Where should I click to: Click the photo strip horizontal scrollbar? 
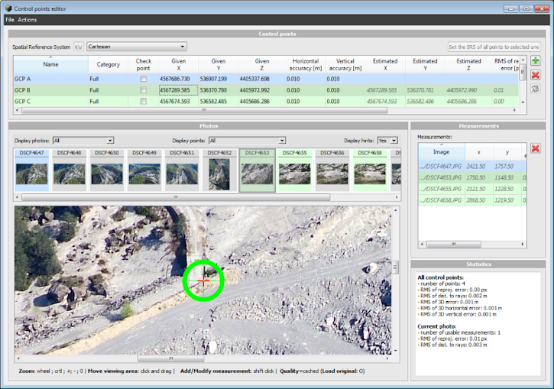tap(176, 197)
